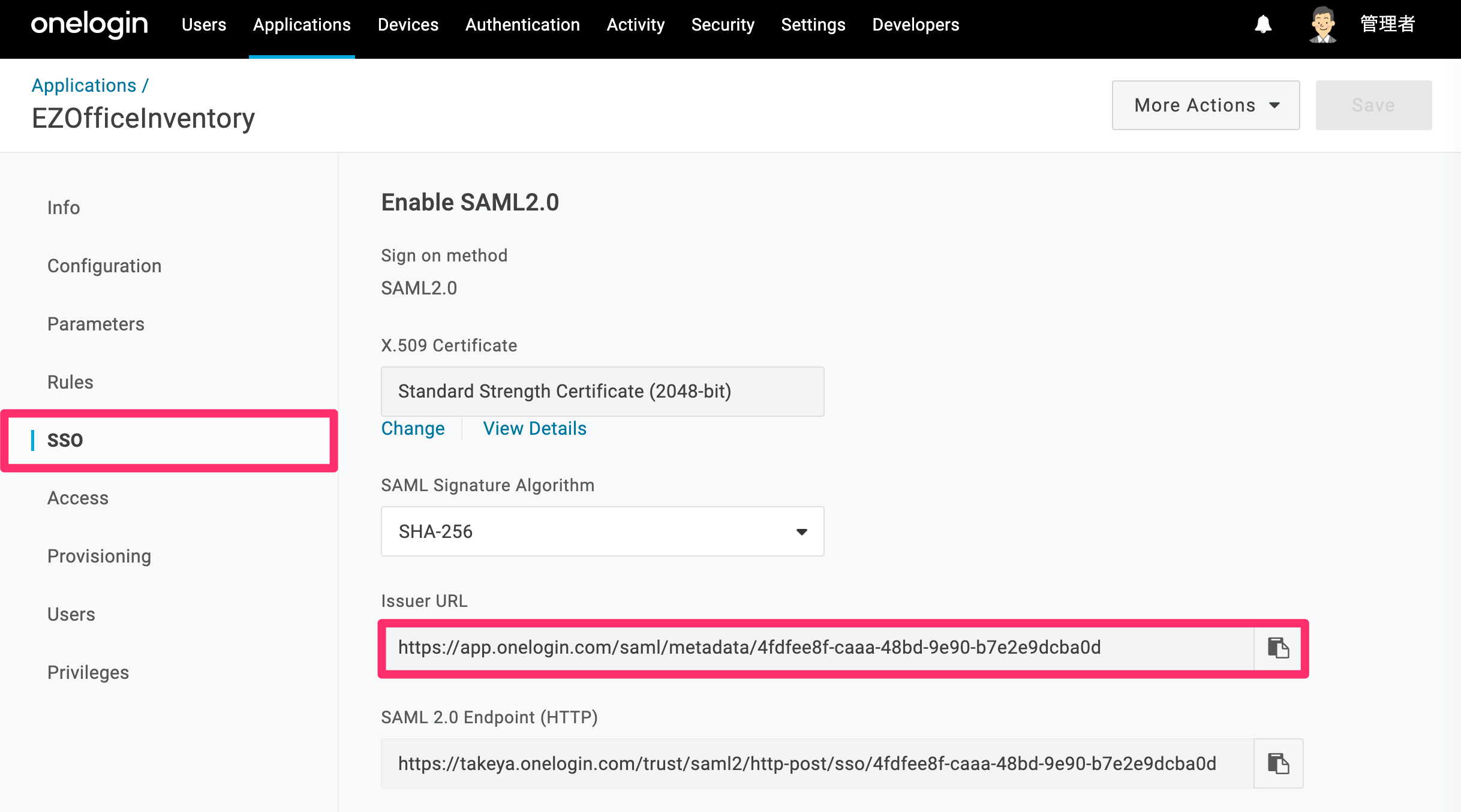Expand the More Actions menu
The width and height of the screenshot is (1461, 812).
(x=1206, y=106)
